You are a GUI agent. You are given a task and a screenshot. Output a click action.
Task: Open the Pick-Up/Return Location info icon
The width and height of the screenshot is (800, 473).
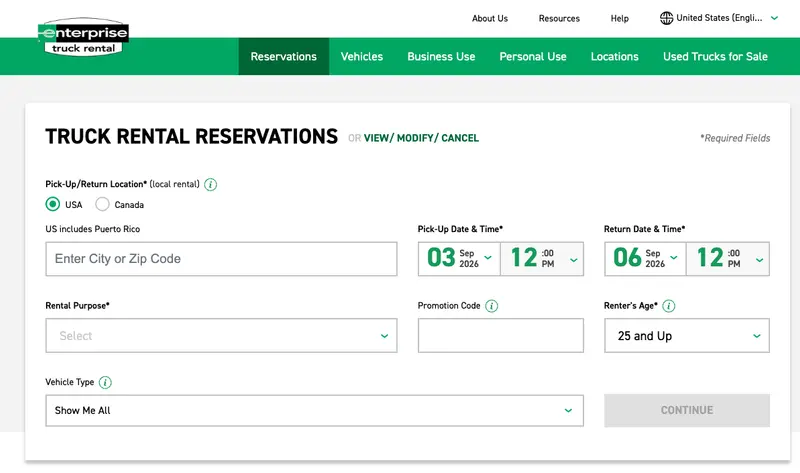click(x=210, y=185)
